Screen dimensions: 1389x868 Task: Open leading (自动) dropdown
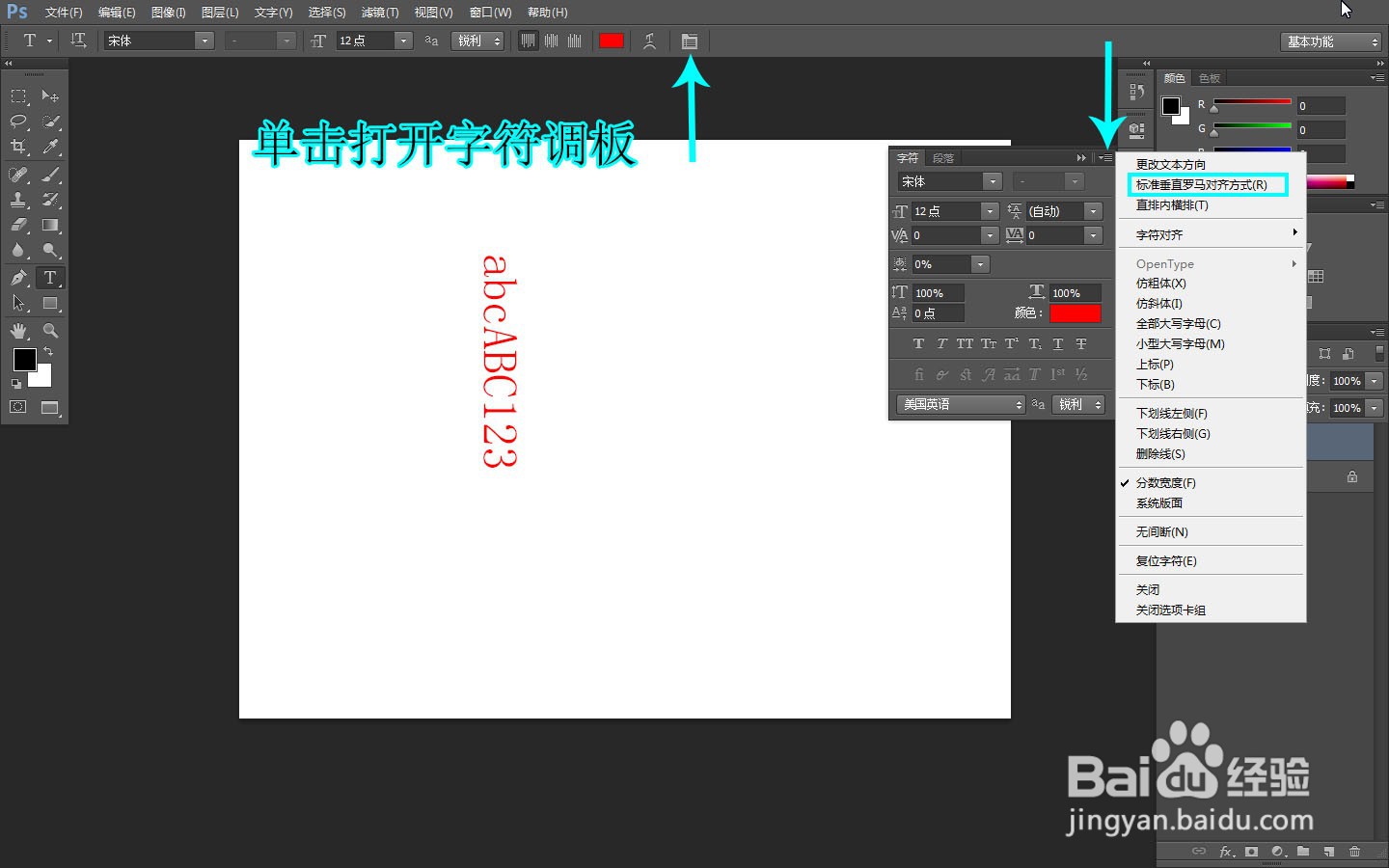tap(1093, 211)
